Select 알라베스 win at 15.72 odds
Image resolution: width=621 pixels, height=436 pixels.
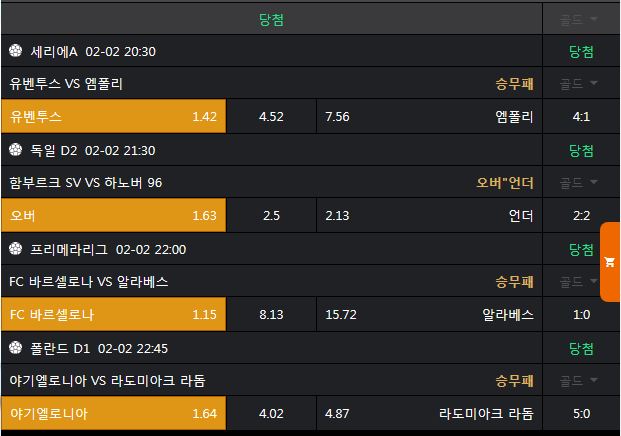430,315
